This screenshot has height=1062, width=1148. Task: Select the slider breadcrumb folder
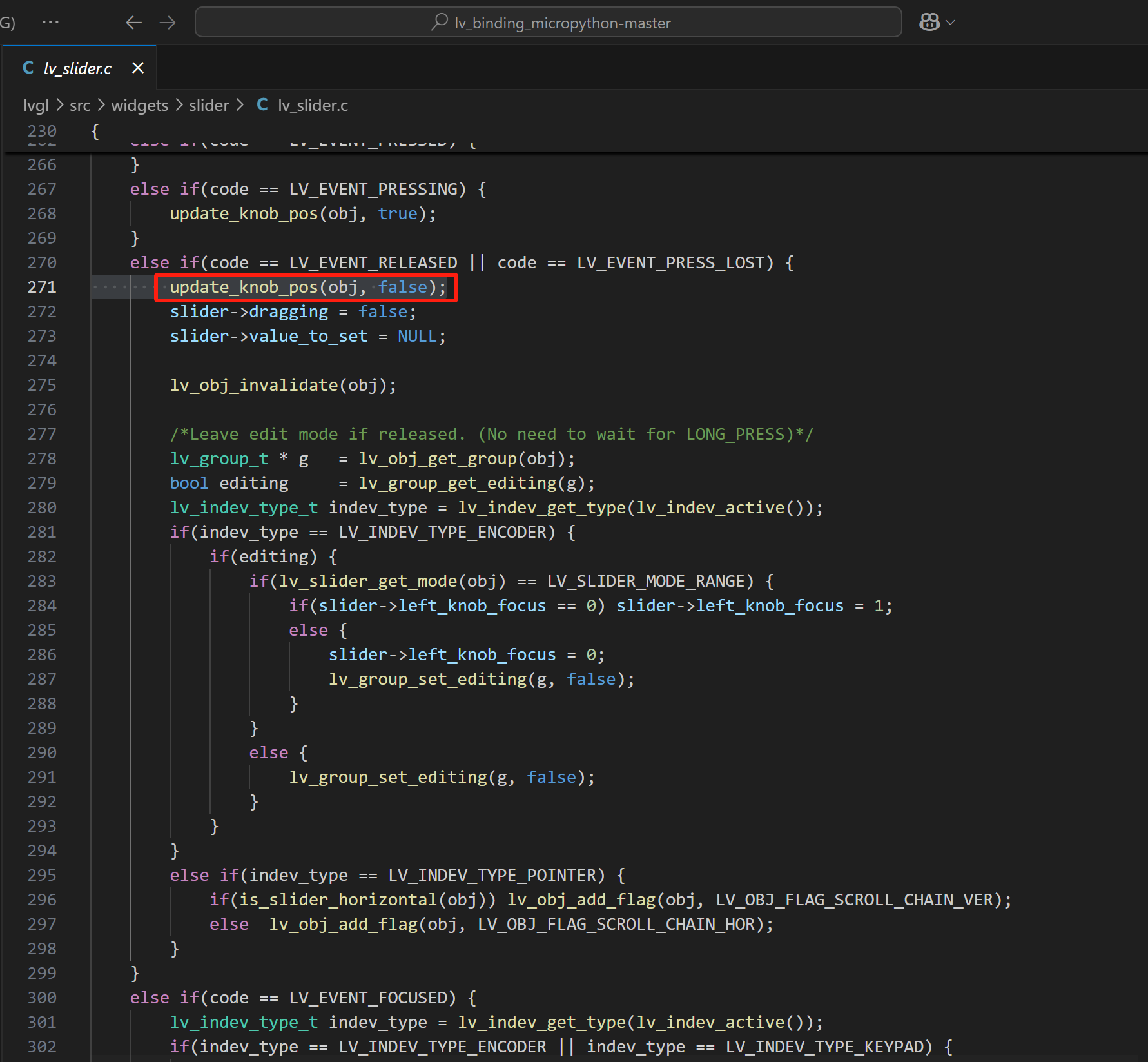pyautogui.click(x=208, y=105)
